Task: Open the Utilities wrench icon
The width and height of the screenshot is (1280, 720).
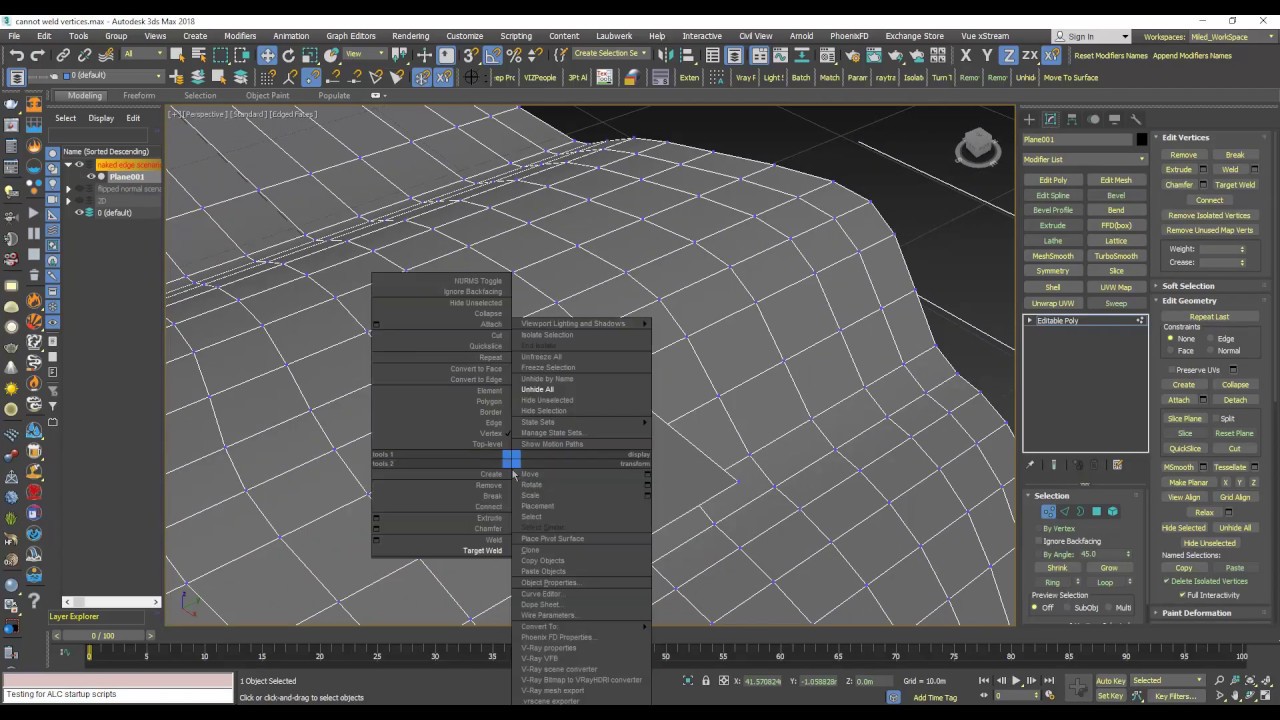Action: click(x=1136, y=119)
